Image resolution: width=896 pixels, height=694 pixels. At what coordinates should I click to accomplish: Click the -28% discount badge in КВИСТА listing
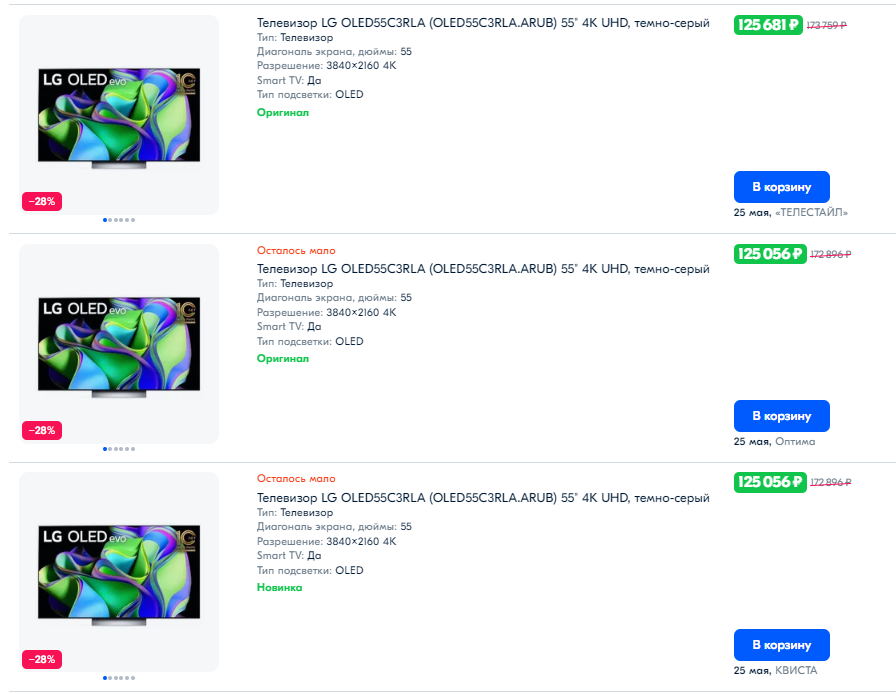pyautogui.click(x=43, y=659)
